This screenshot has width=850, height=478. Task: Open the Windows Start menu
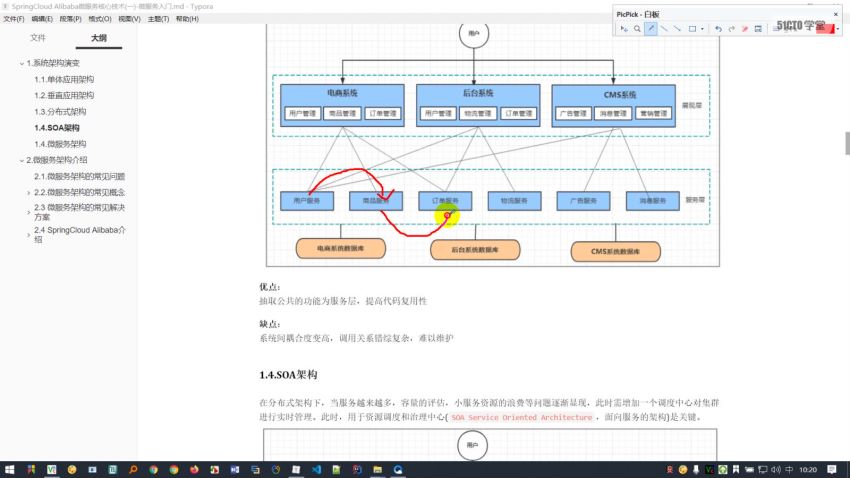(9, 469)
